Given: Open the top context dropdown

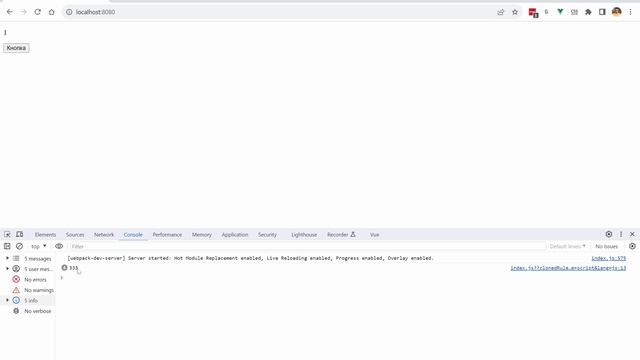Looking at the screenshot, I should 39,247.
